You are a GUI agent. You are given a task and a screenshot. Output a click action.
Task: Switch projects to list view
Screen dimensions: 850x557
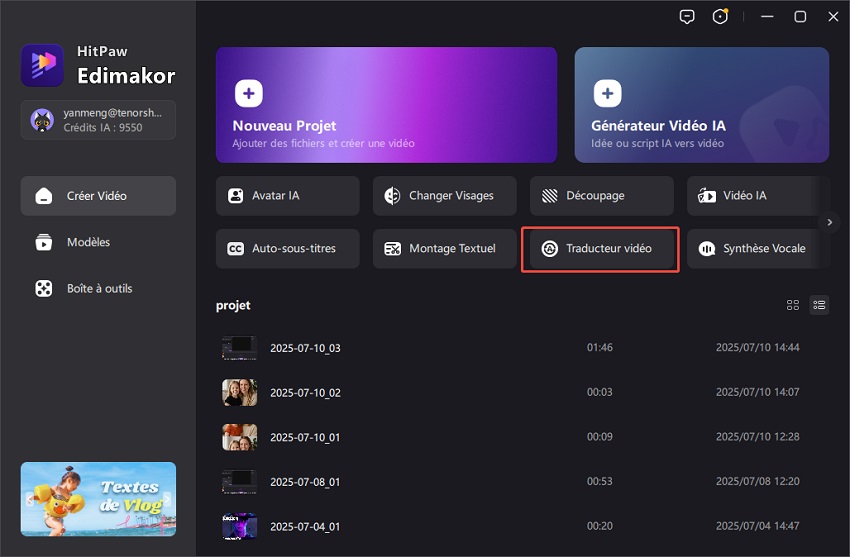pyautogui.click(x=819, y=305)
